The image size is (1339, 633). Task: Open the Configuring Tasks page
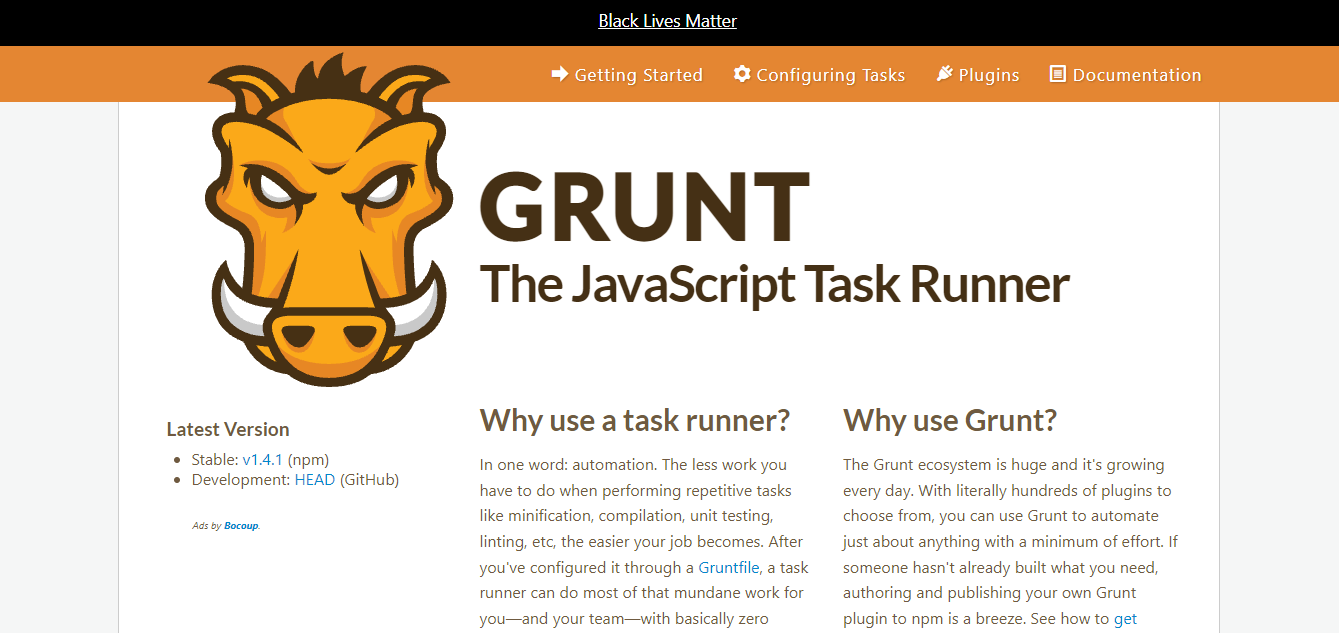pyautogui.click(x=819, y=75)
